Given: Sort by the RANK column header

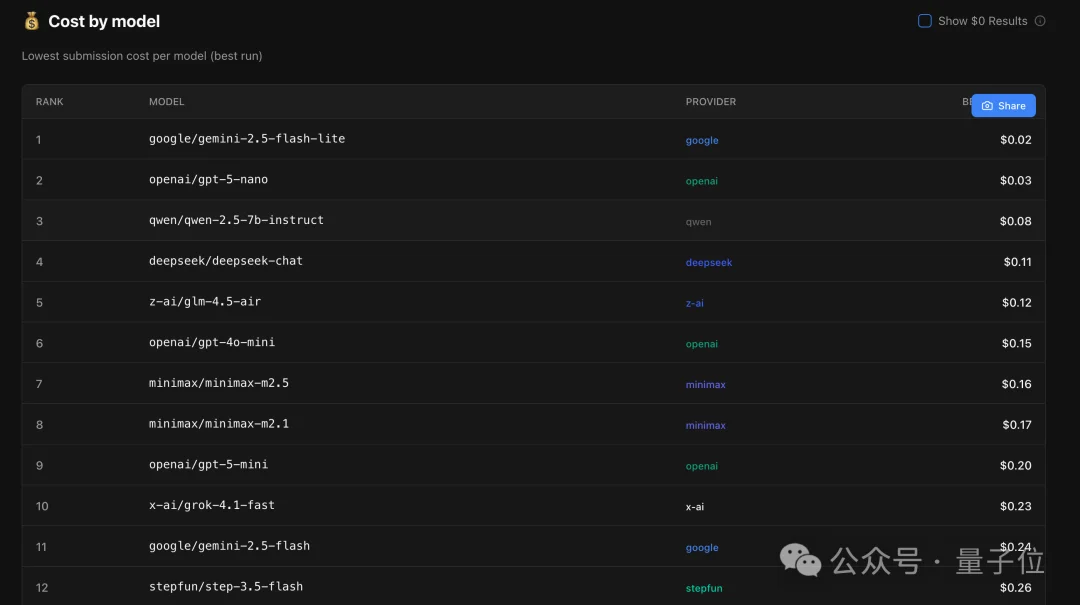Looking at the screenshot, I should (50, 102).
